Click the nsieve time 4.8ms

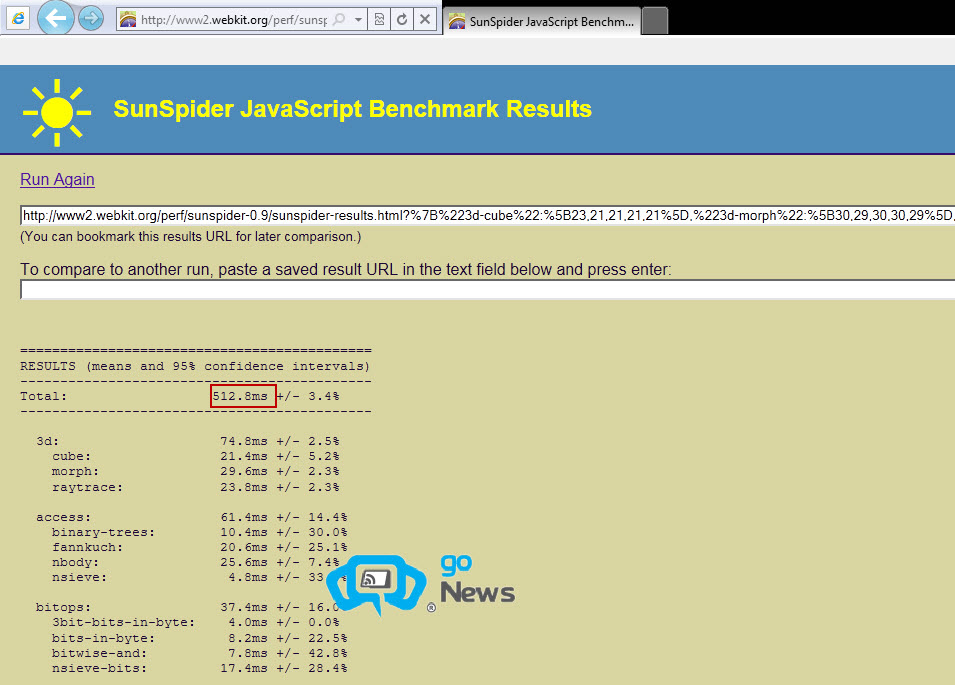click(x=248, y=577)
